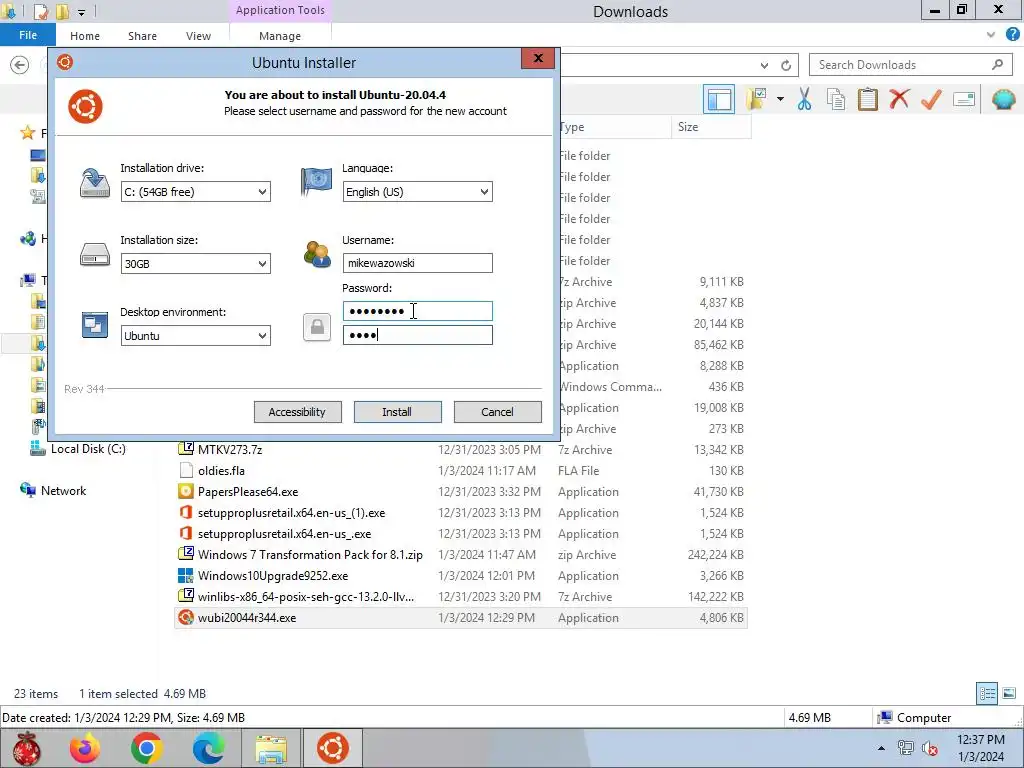
Task: Expand the ribbon with the chevron arrow
Action: (x=991, y=35)
